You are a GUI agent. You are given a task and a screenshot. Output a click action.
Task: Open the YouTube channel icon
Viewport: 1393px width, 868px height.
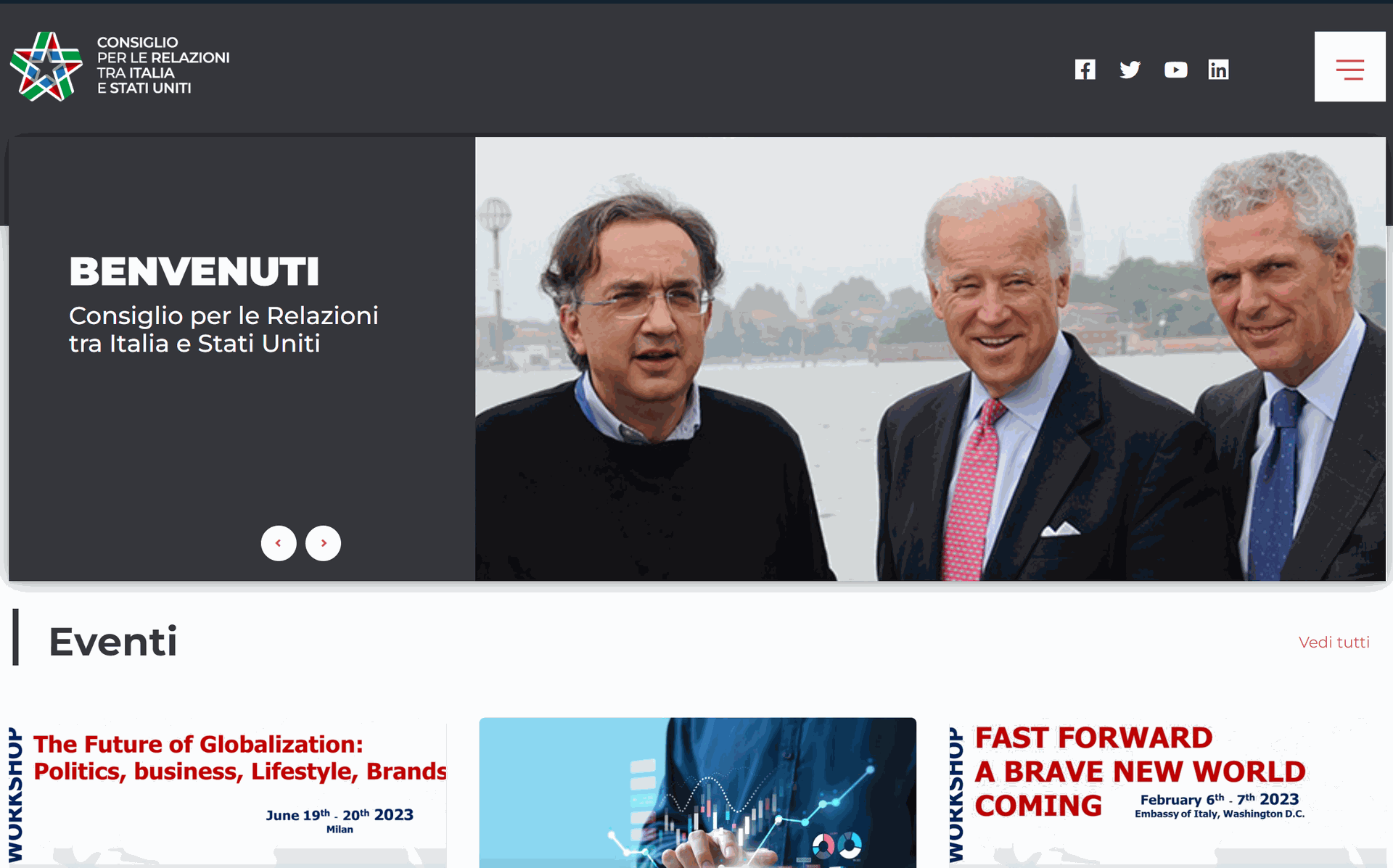pyautogui.click(x=1175, y=70)
